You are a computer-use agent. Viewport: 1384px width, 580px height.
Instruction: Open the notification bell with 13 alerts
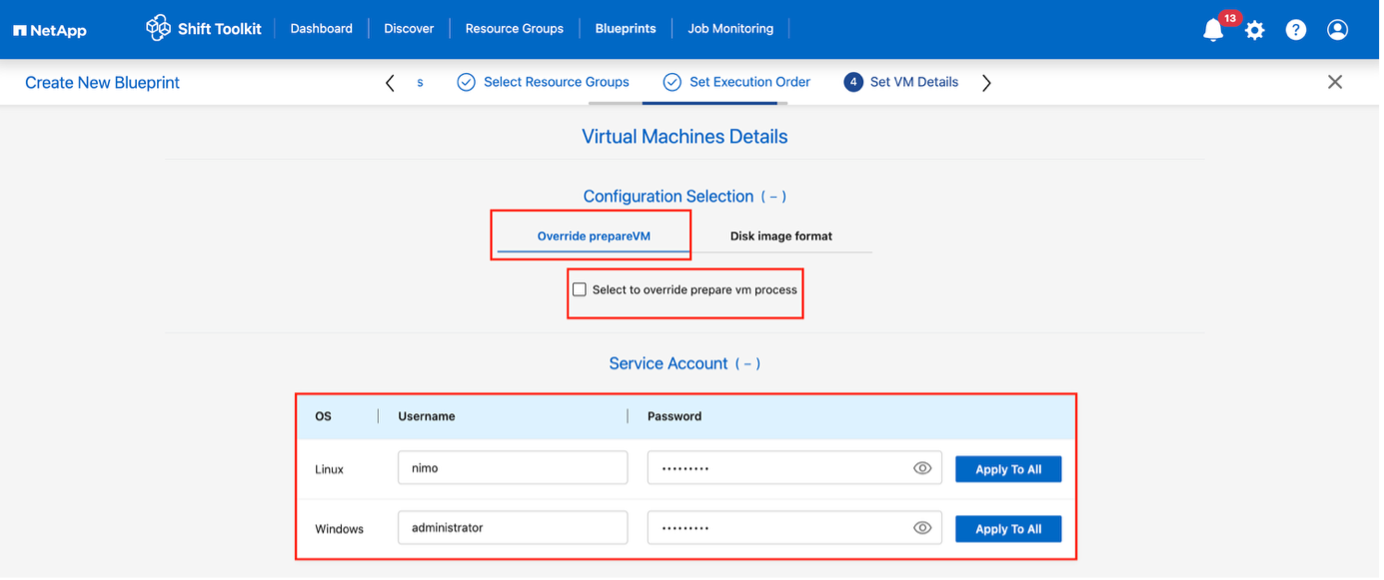1212,29
